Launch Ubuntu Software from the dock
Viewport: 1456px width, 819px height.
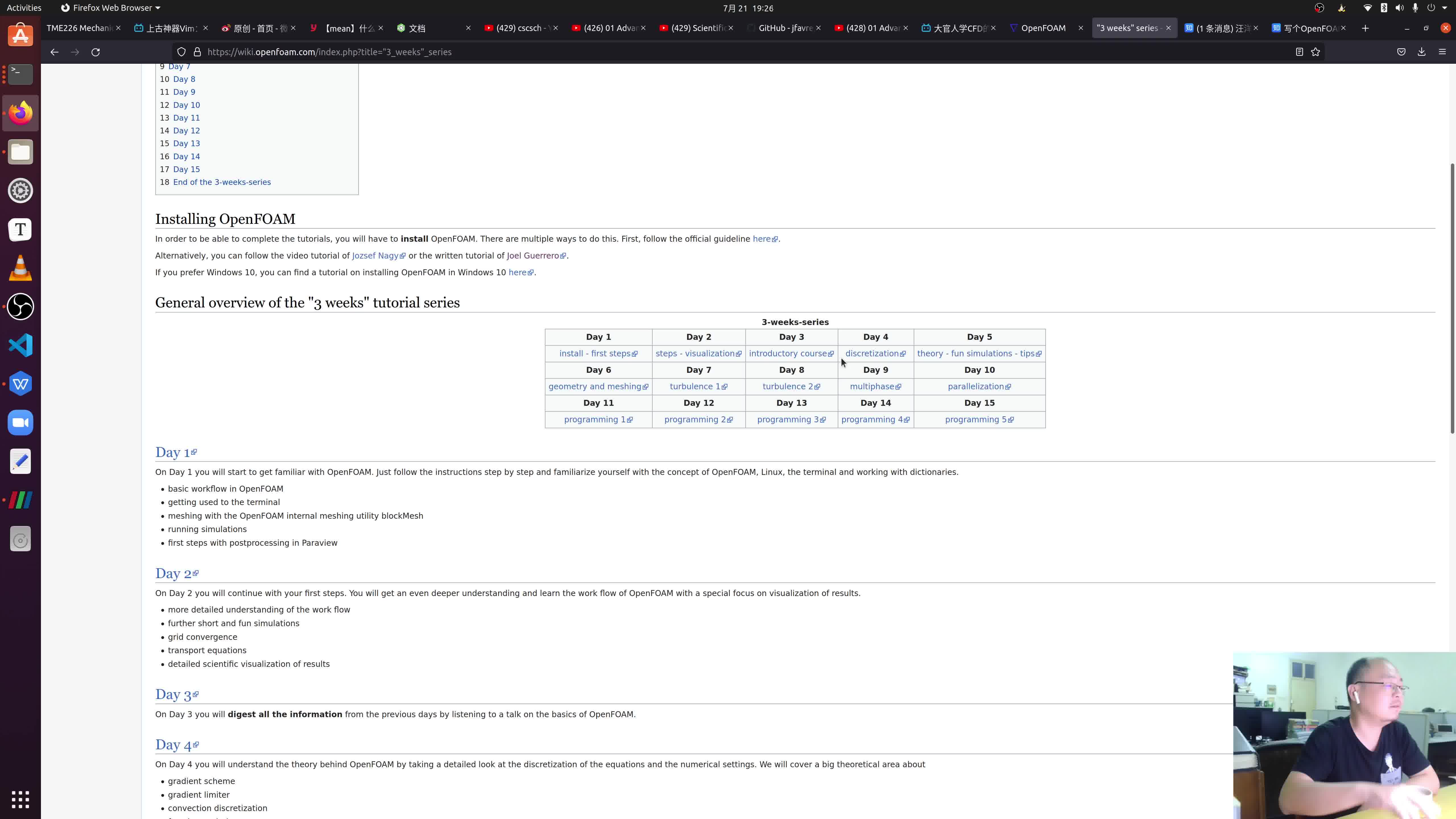(x=20, y=35)
